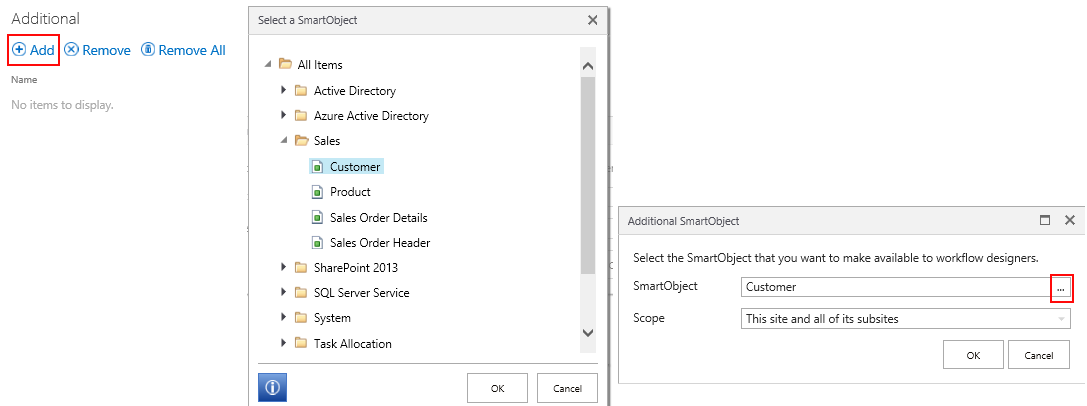Viewport: 1087px width, 406px height.
Task: Click the Sales Order Details SmartObject icon
Action: (317, 217)
